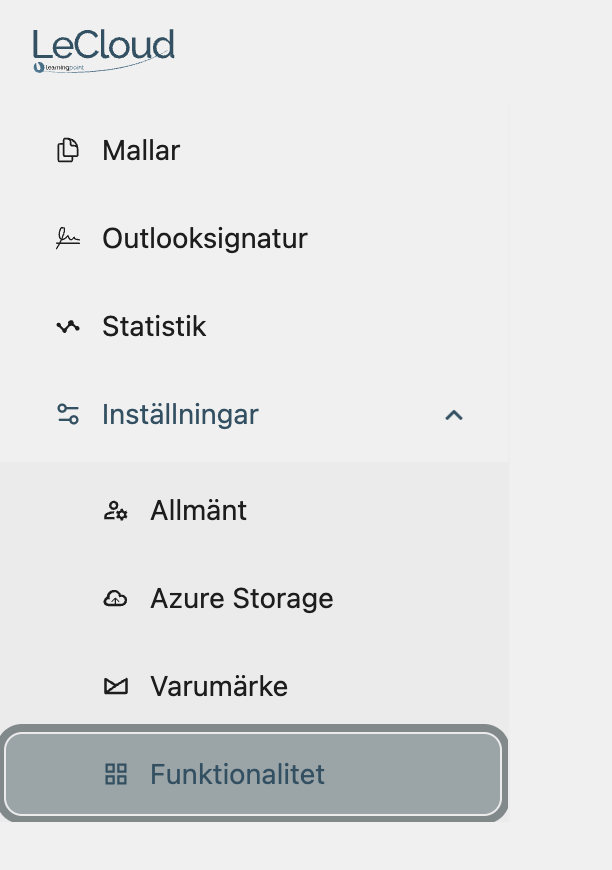This screenshot has height=870, width=612.
Task: Click the Inställningar sliders icon
Action: [68, 414]
